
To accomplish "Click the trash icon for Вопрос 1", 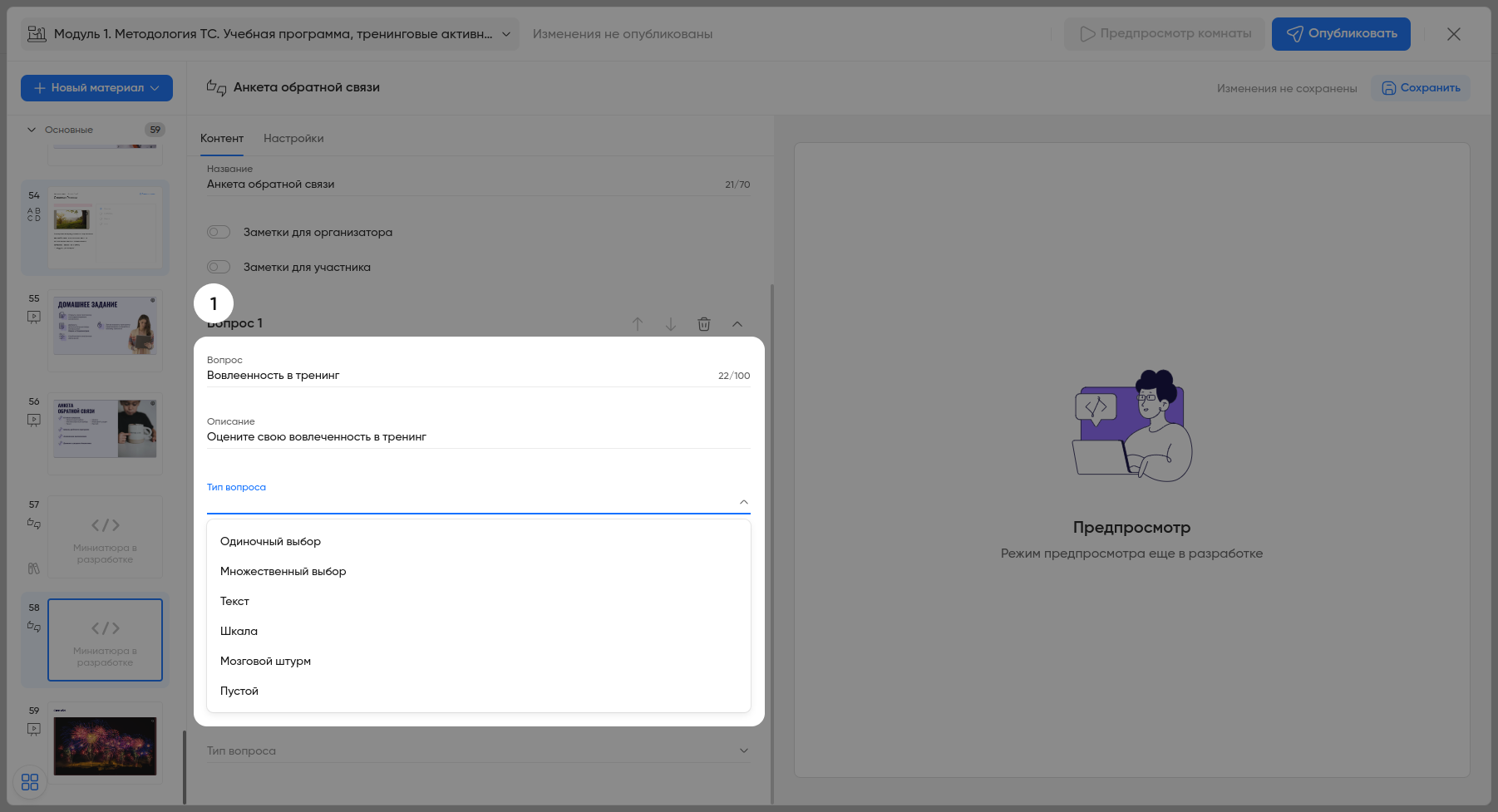I will 704,324.
